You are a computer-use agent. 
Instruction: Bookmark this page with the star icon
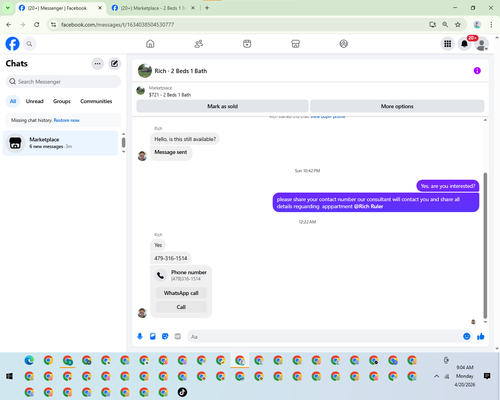[458, 24]
